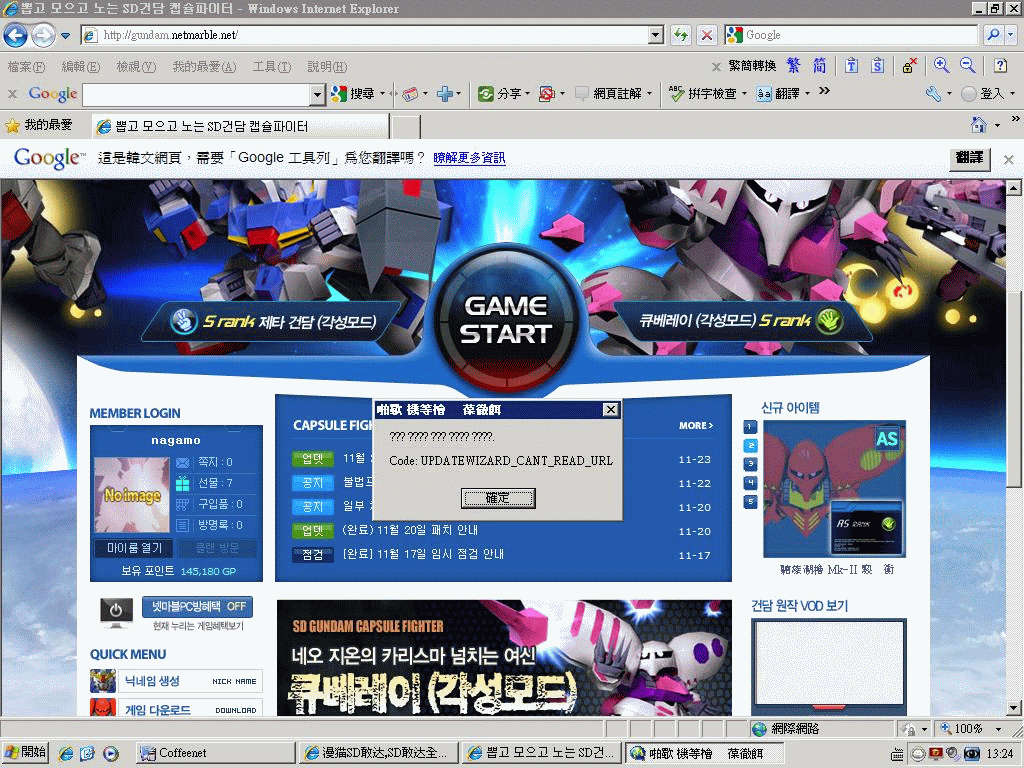Click the 確定 button in error dialog
This screenshot has width=1024, height=768.
click(x=498, y=498)
